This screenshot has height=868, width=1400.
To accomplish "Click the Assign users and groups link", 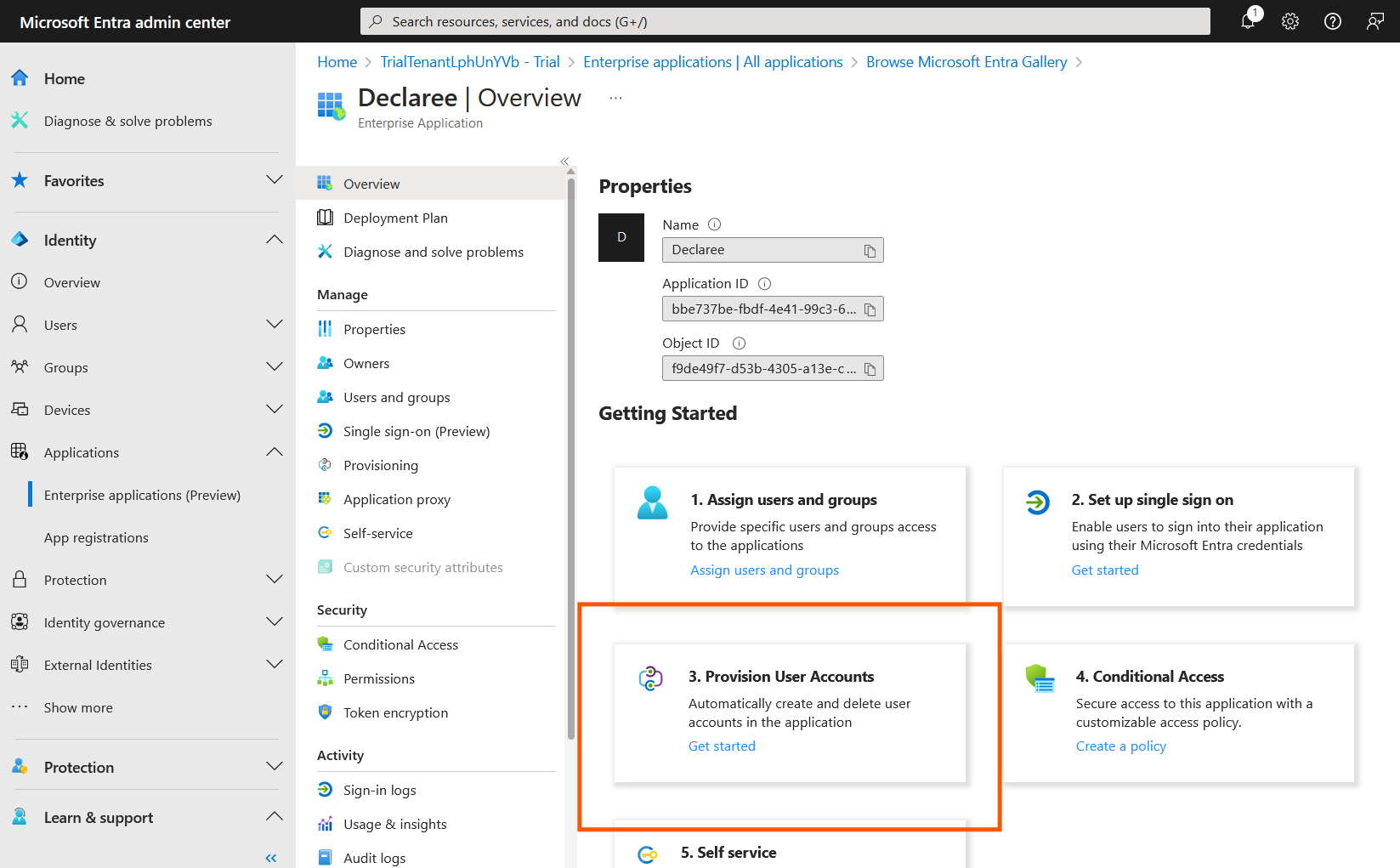I will coord(764,570).
